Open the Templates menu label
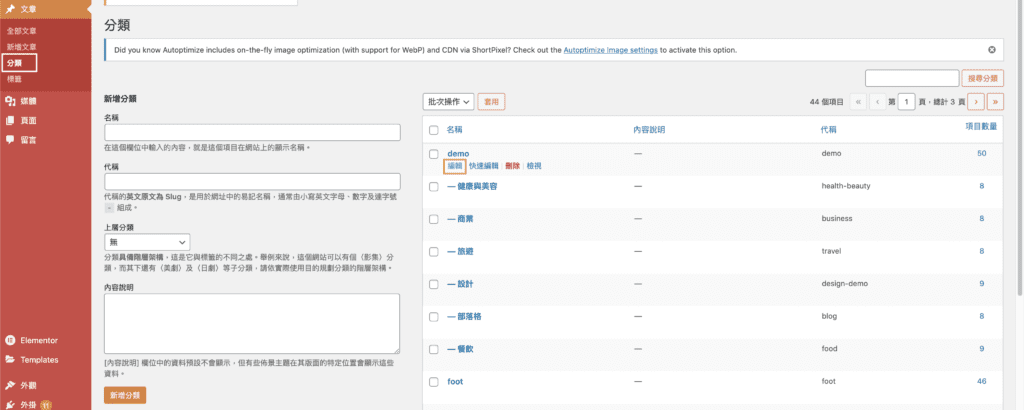This screenshot has height=410, width=1024. tap(39, 360)
